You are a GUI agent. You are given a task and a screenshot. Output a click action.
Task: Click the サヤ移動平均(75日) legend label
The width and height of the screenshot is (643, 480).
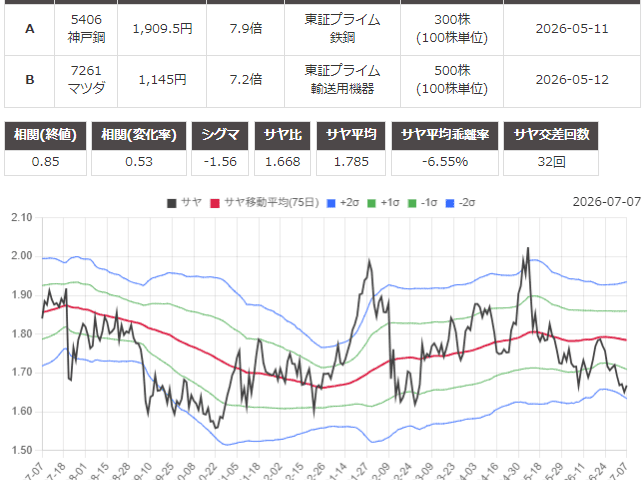[x=271, y=202]
